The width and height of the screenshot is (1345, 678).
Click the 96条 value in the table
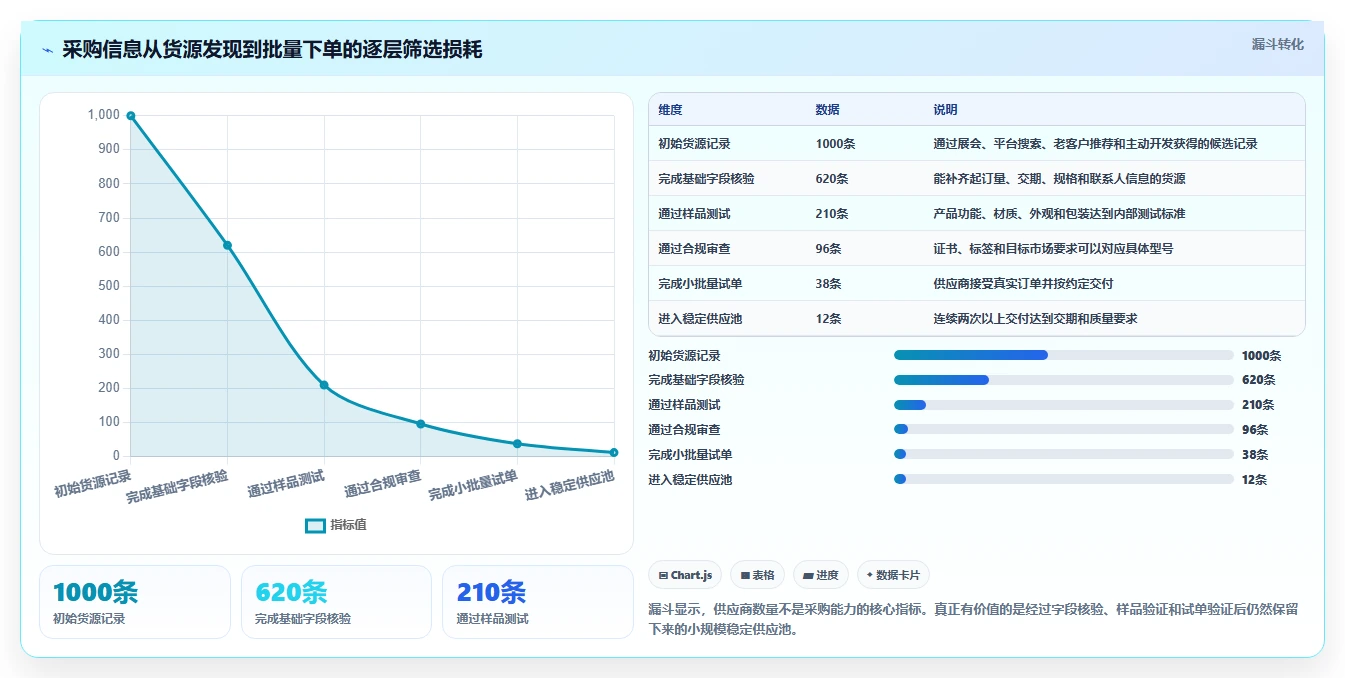828,249
